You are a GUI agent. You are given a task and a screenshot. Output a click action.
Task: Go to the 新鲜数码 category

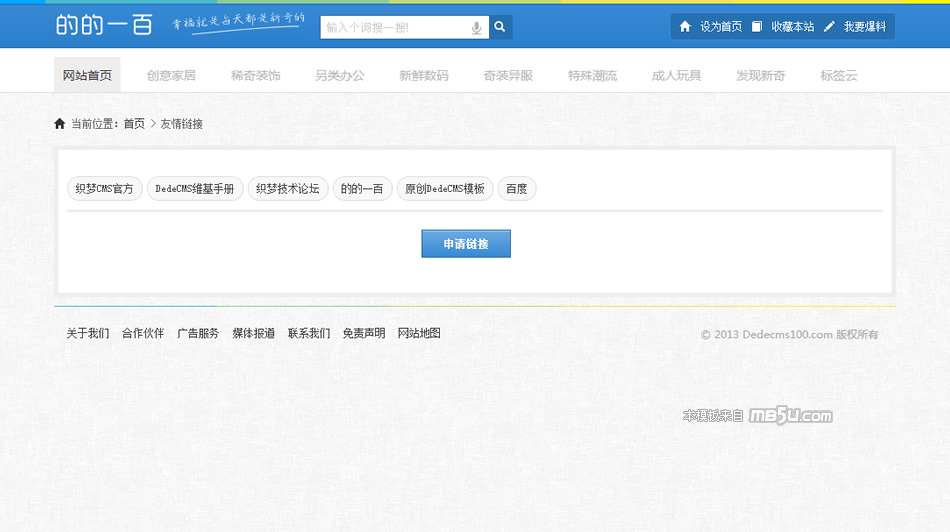pos(424,75)
